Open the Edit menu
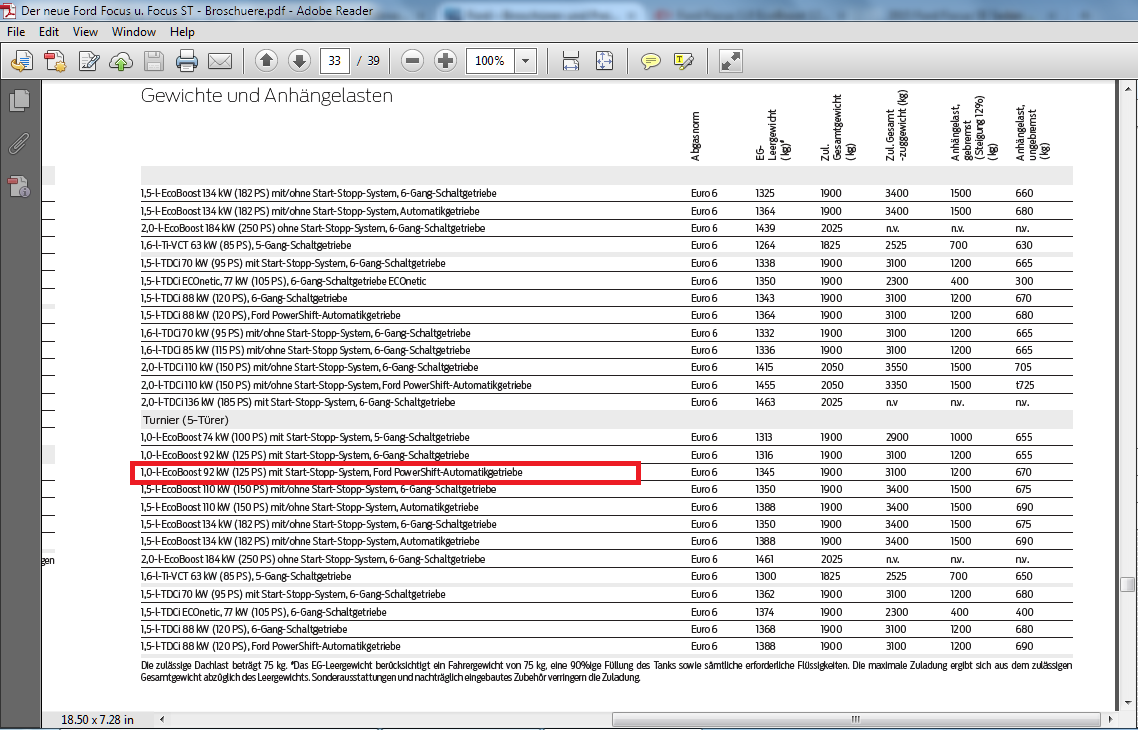1138x730 pixels. click(x=49, y=32)
